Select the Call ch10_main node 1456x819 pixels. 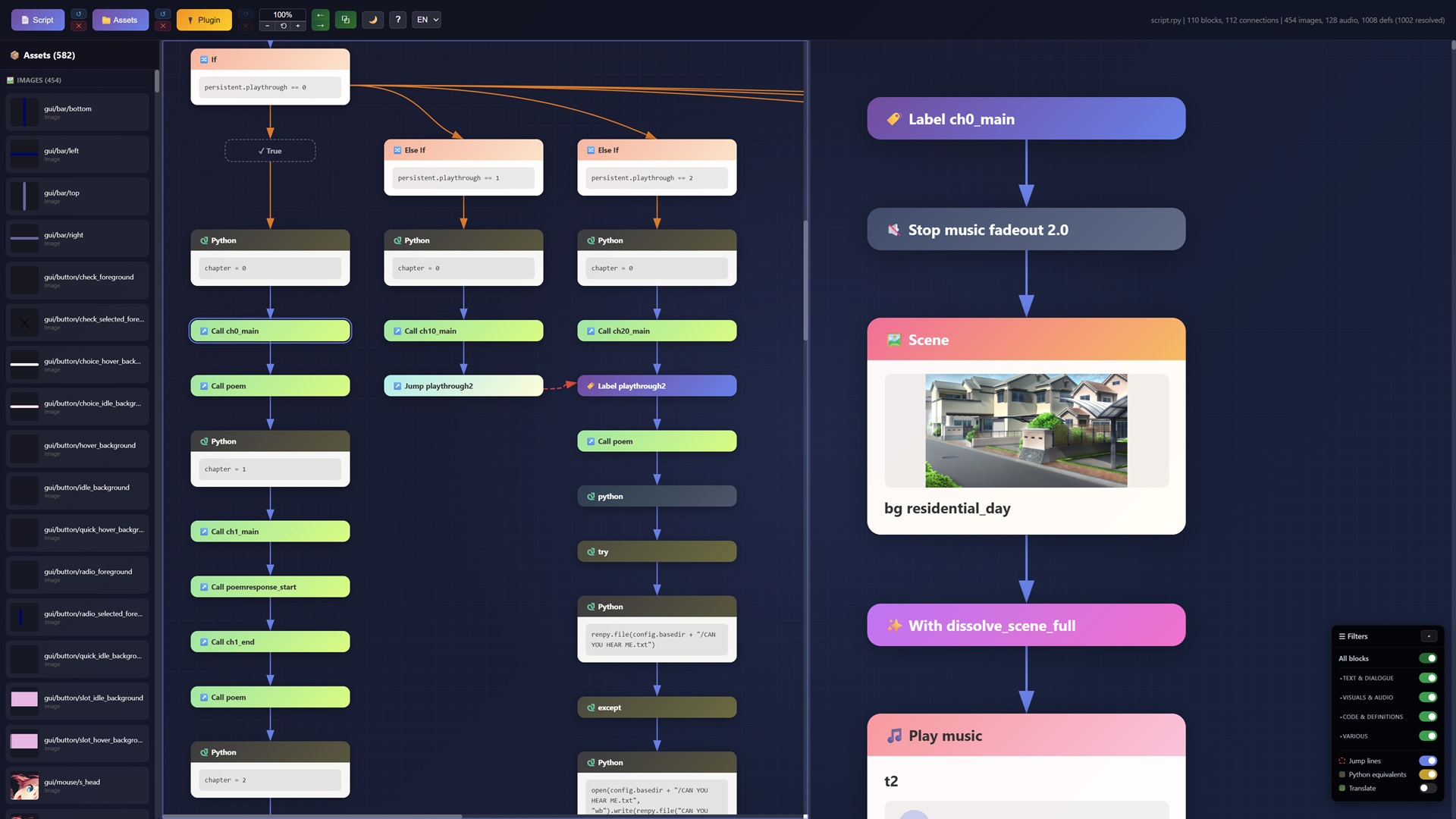463,331
